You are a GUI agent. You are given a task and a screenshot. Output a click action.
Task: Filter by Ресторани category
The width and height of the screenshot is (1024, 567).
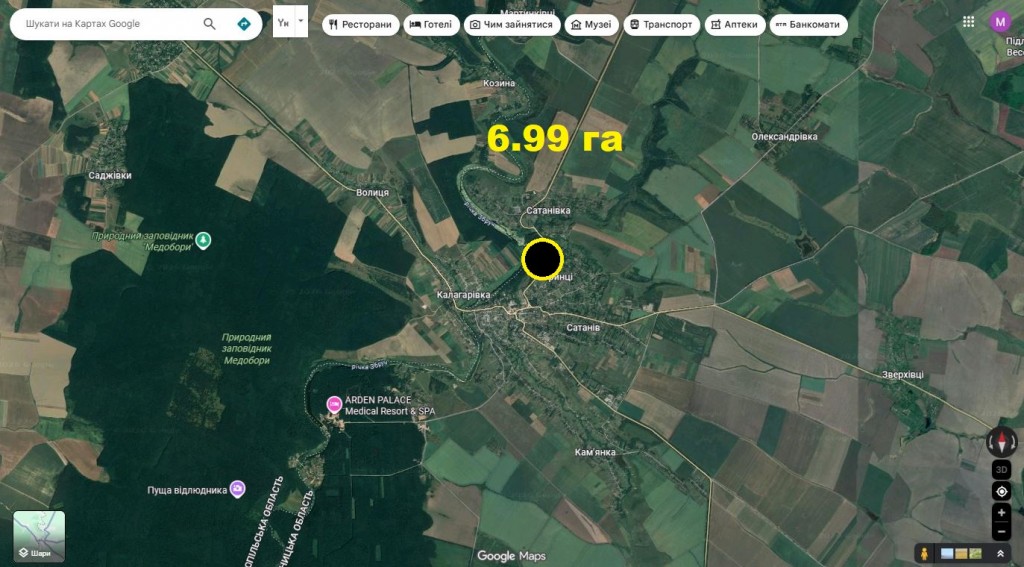pos(361,25)
